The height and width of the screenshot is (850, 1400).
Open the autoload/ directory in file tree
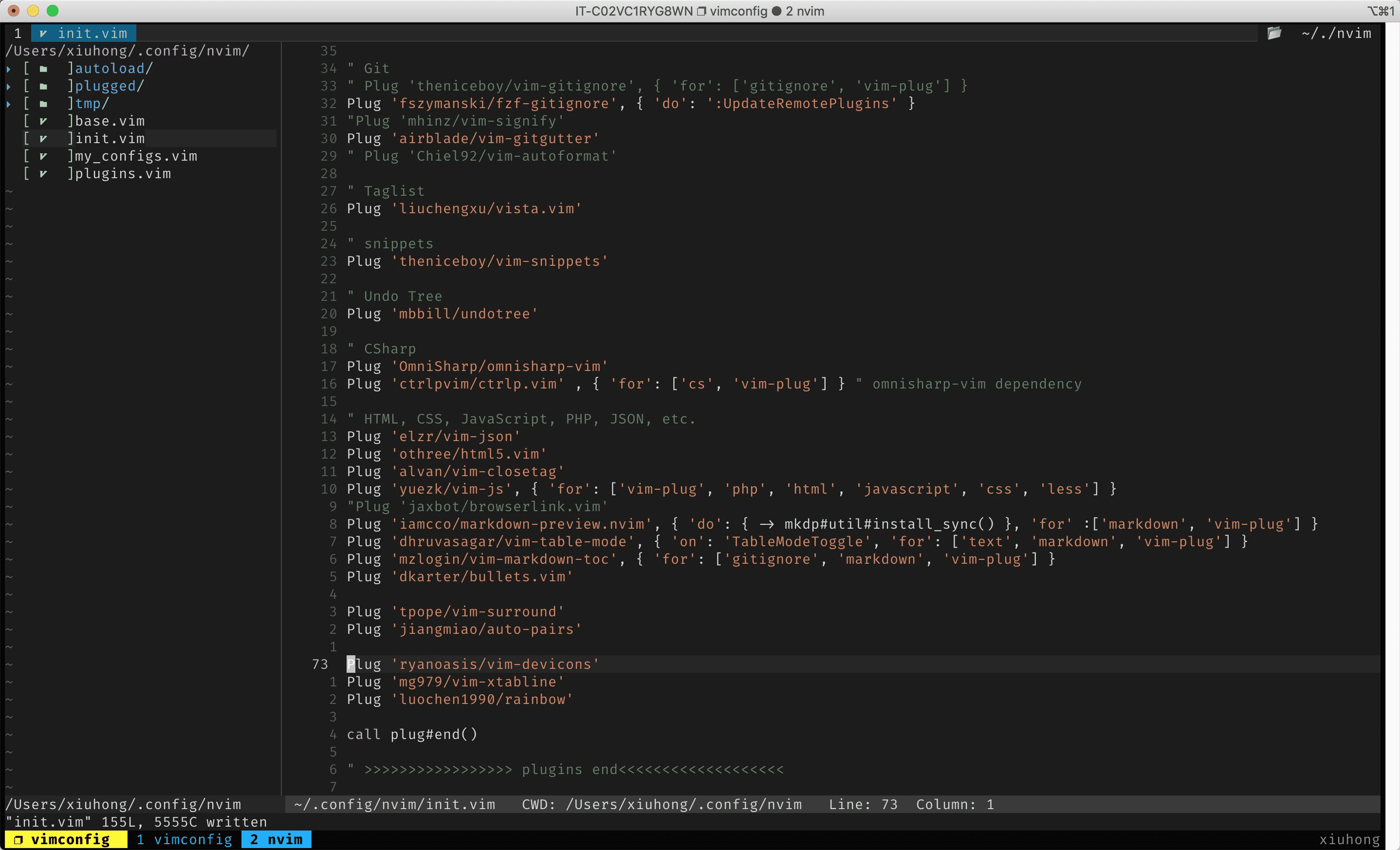(113, 69)
